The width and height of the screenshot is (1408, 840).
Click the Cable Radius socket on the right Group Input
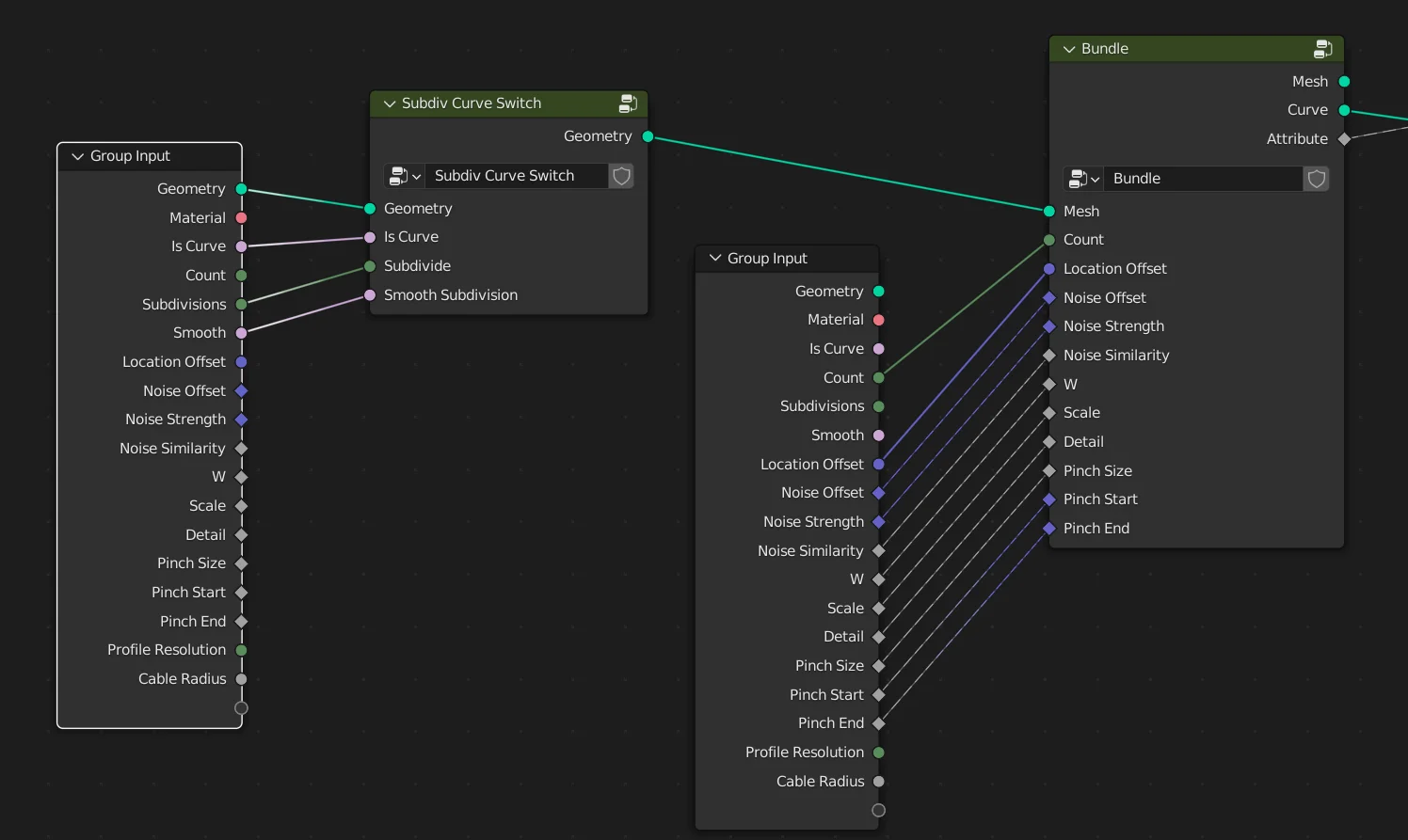pyautogui.click(x=878, y=781)
